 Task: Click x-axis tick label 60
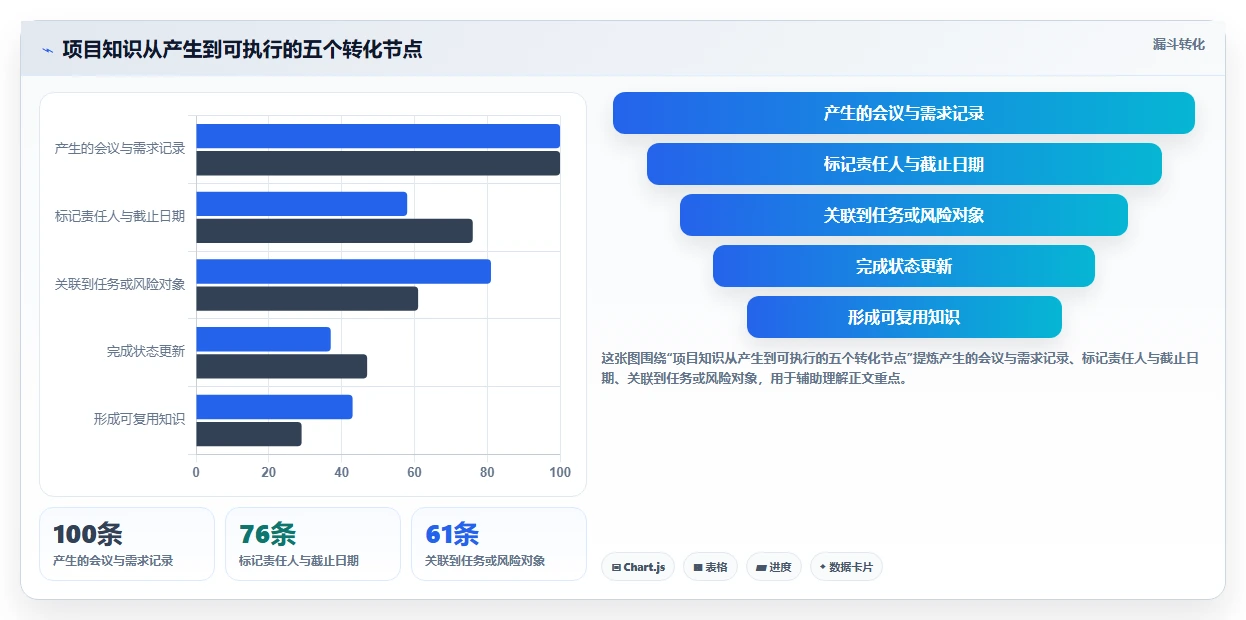(x=414, y=472)
